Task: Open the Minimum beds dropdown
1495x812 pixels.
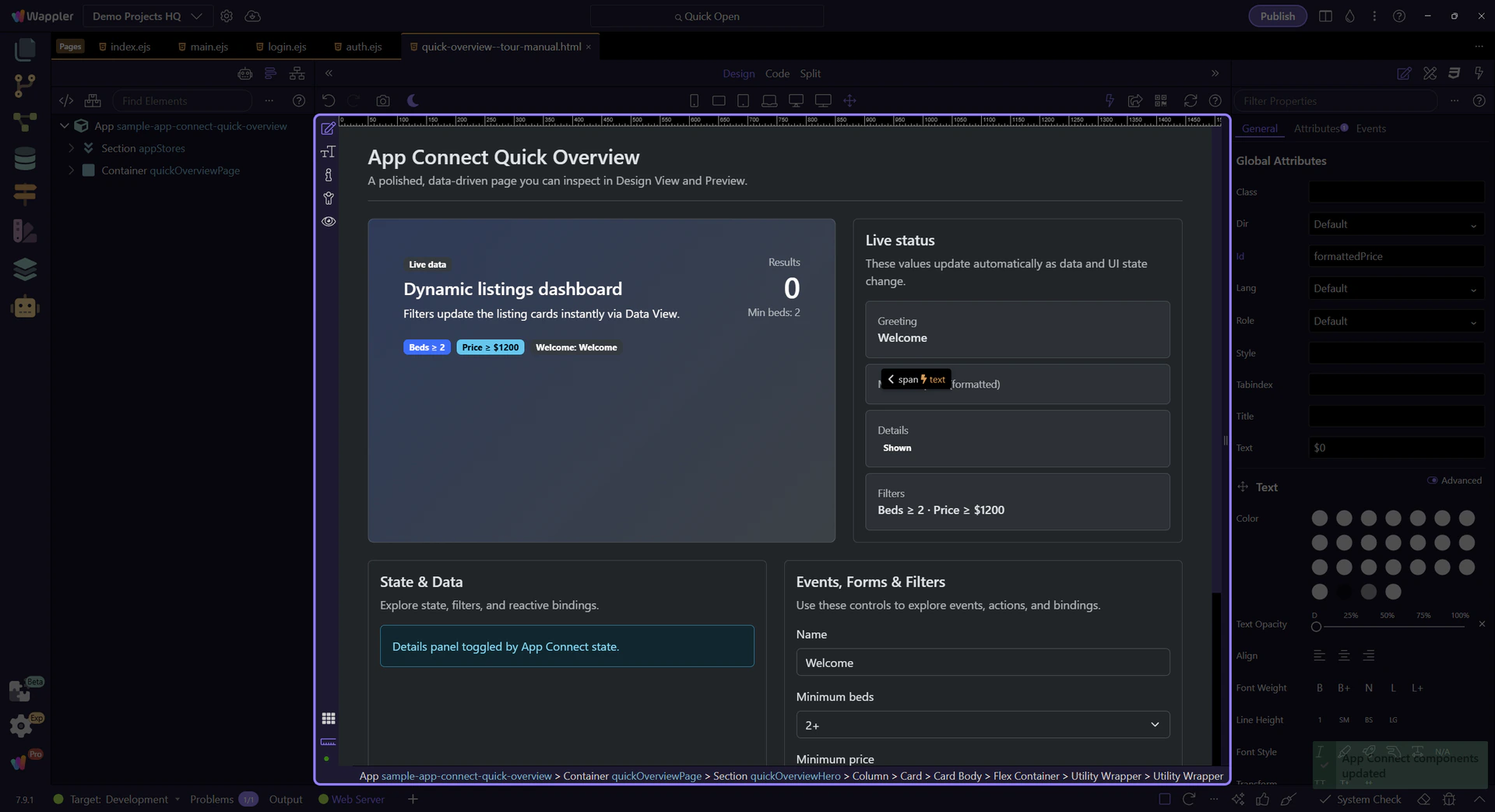Action: tap(982, 725)
